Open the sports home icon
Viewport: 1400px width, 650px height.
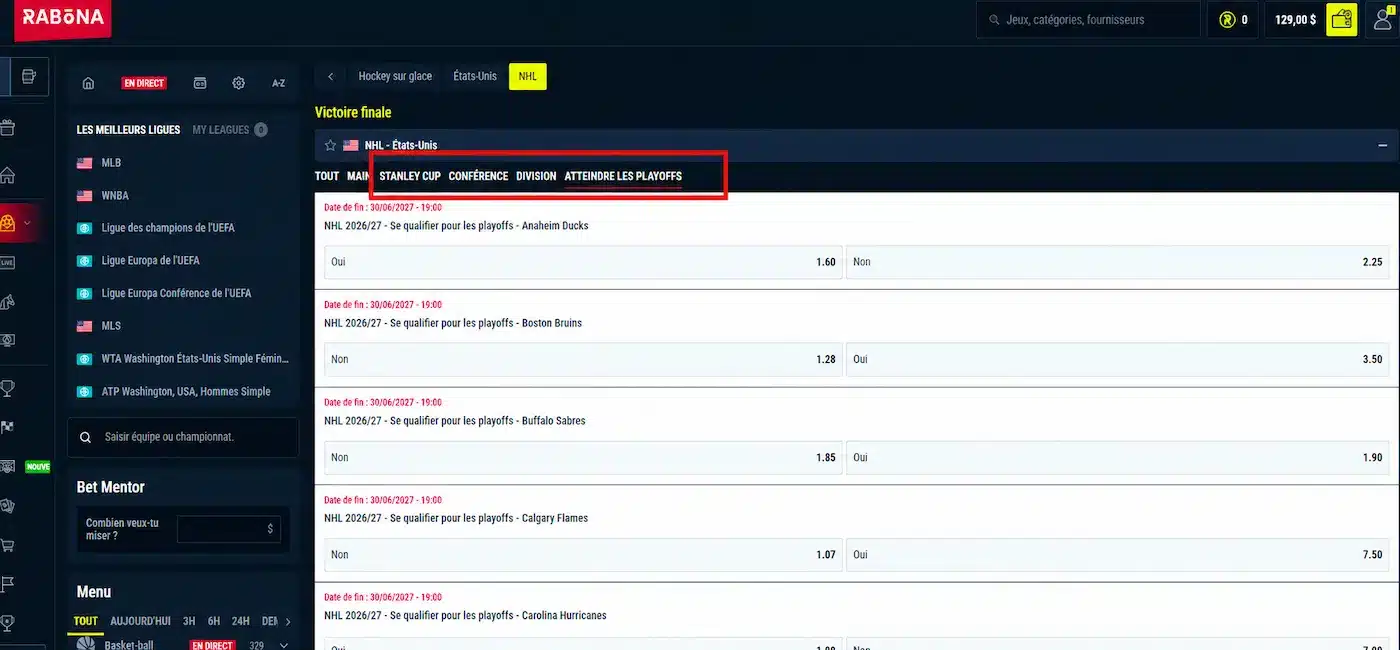coord(88,83)
